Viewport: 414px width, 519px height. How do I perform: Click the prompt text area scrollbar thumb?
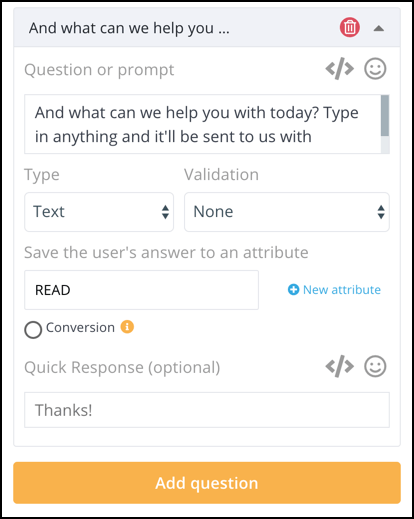(385, 116)
